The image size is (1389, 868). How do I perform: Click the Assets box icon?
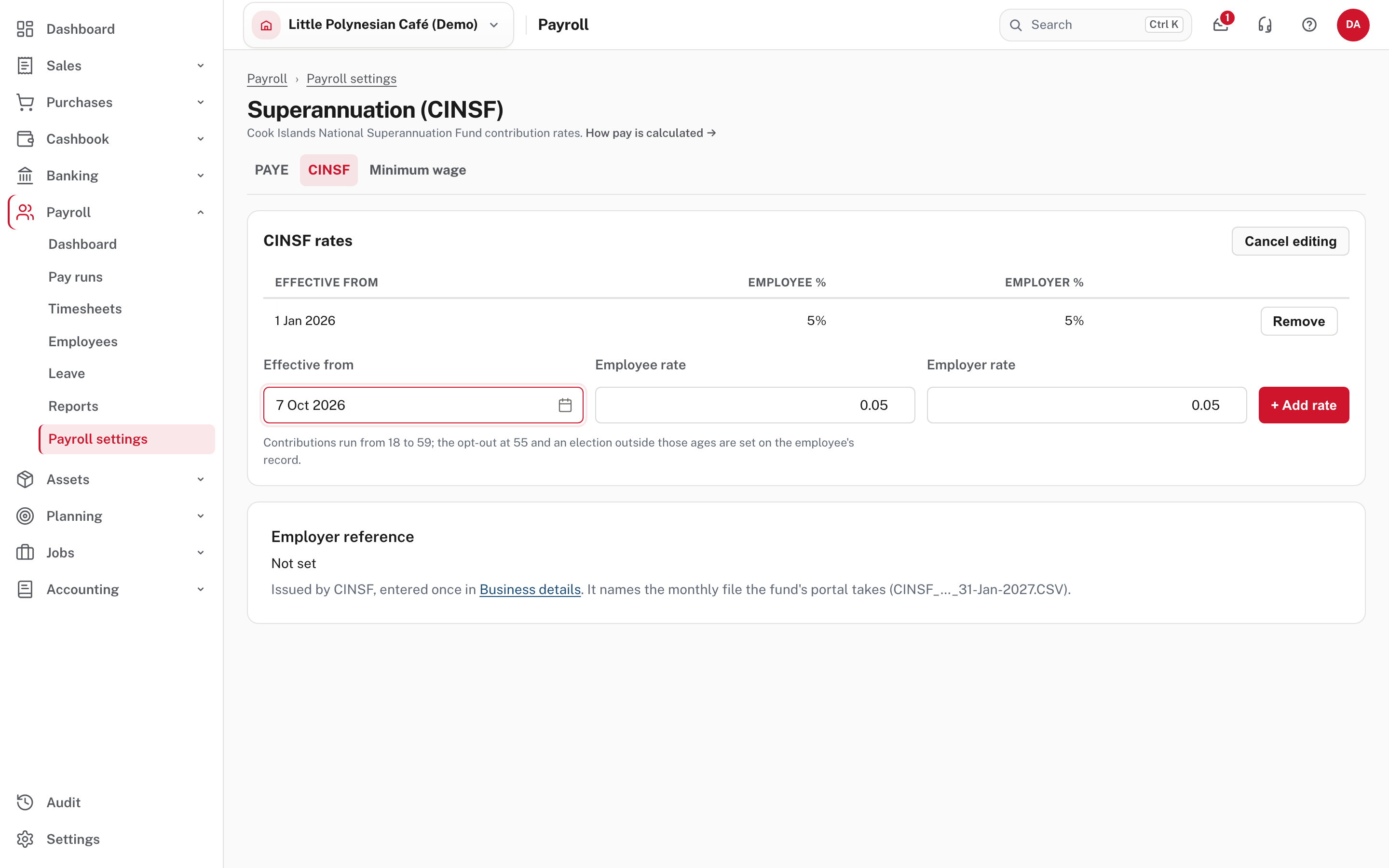click(x=25, y=479)
